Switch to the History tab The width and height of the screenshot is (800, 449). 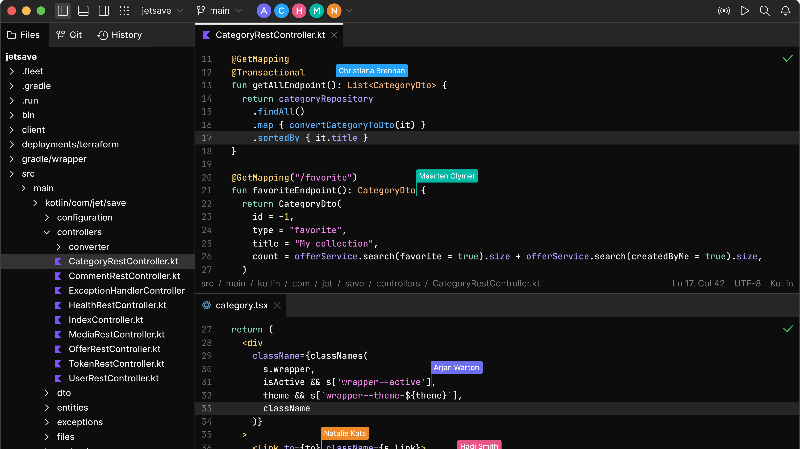(120, 35)
